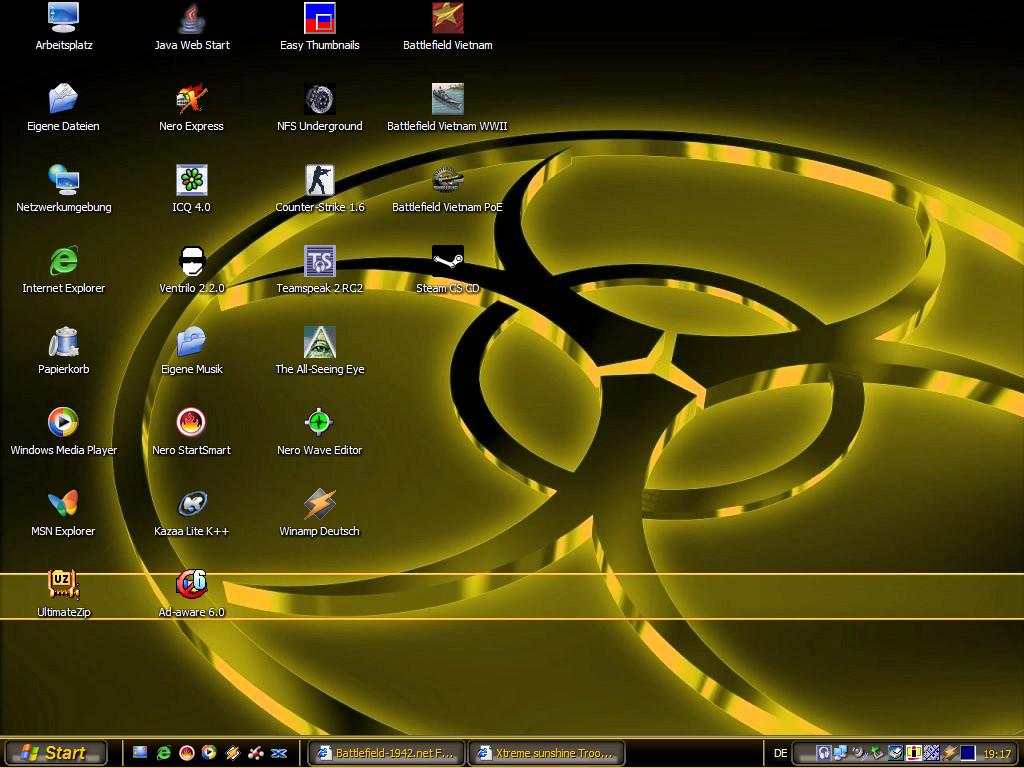Select the Nero Express shortcut
Image resolution: width=1024 pixels, height=768 pixels.
[191, 108]
